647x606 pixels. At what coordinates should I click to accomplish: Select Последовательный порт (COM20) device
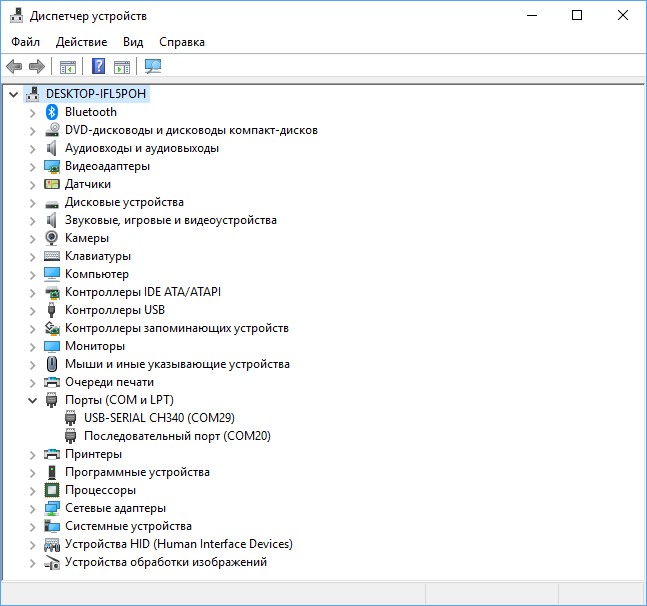tap(177, 436)
